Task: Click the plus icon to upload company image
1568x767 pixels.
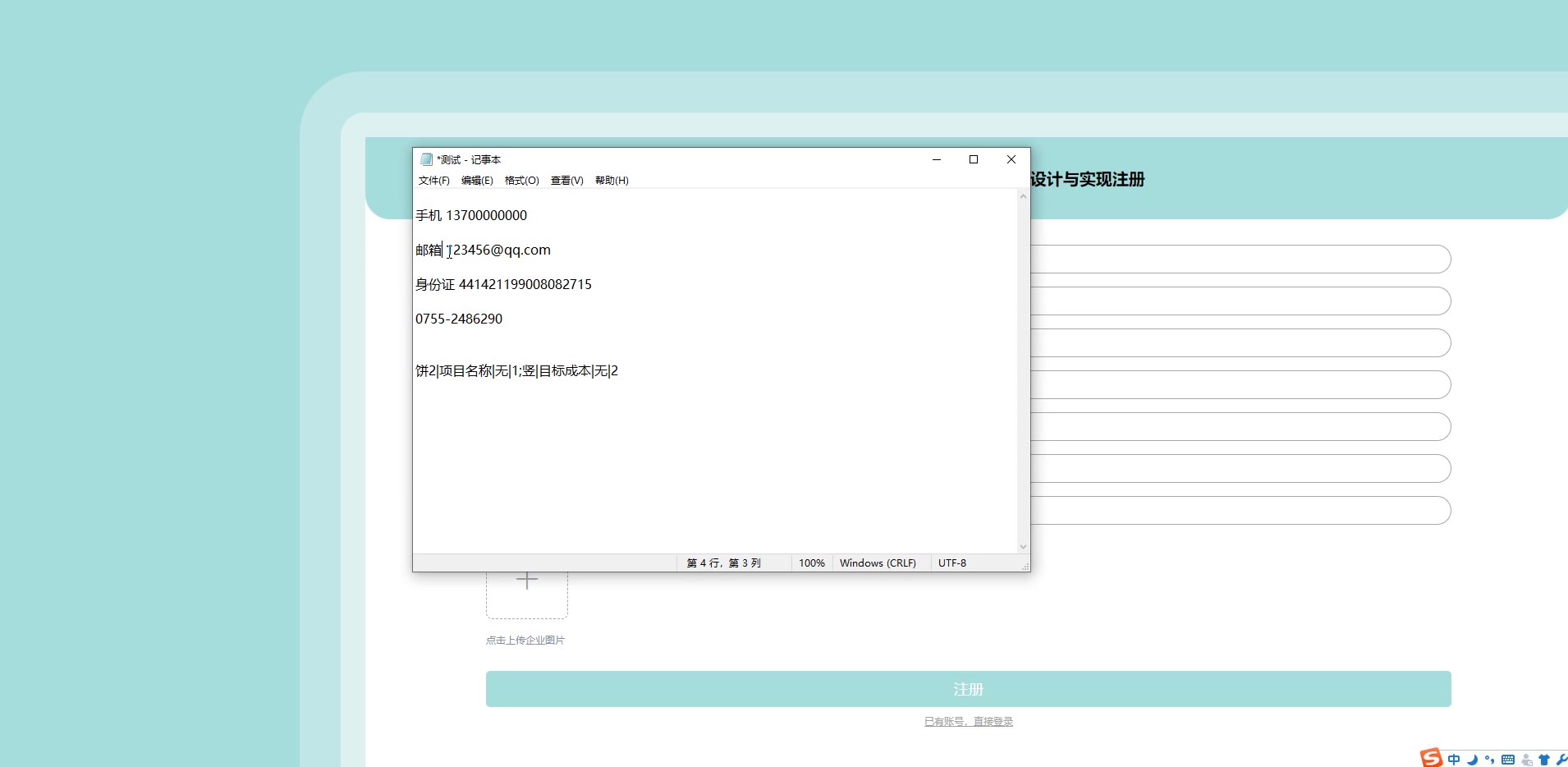Action: pyautogui.click(x=527, y=580)
